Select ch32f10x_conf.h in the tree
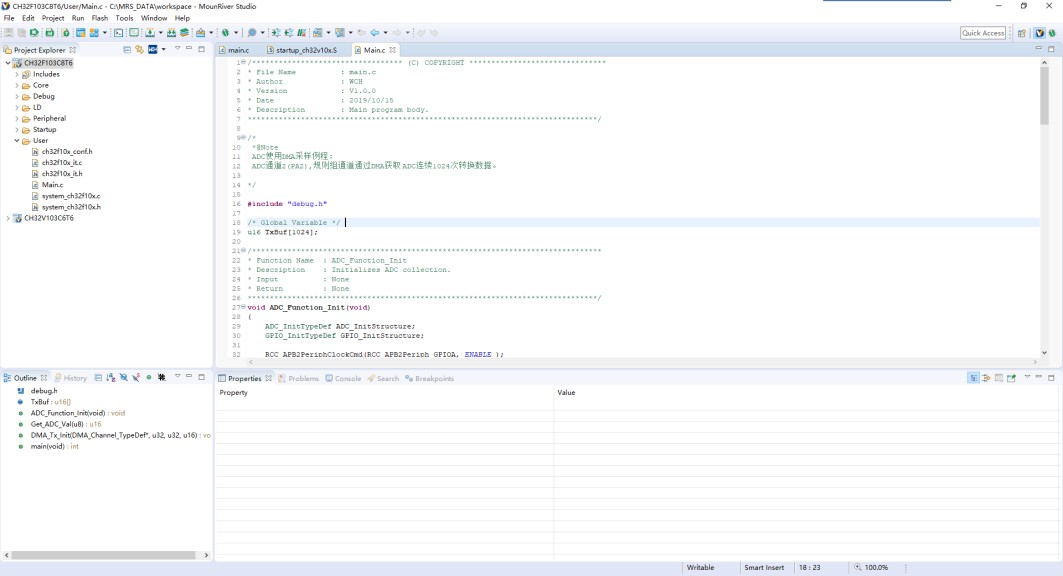The image size is (1063, 576). click(x=66, y=152)
